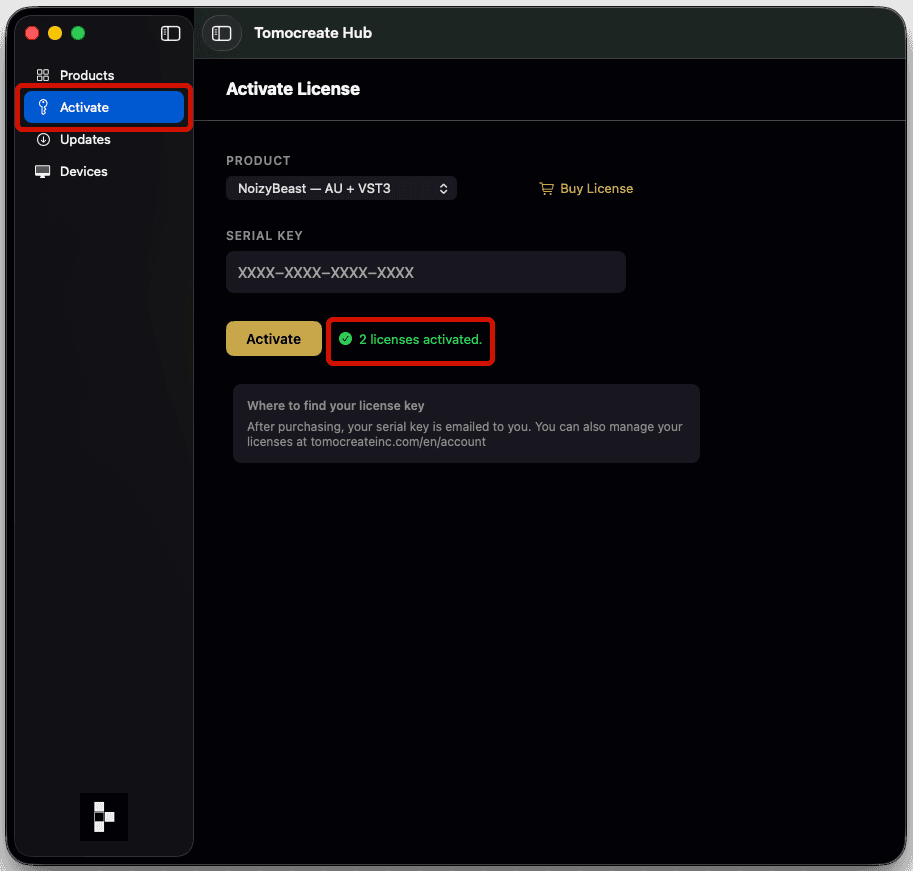Click the tomocreateinc.com/en/account text

tap(398, 442)
